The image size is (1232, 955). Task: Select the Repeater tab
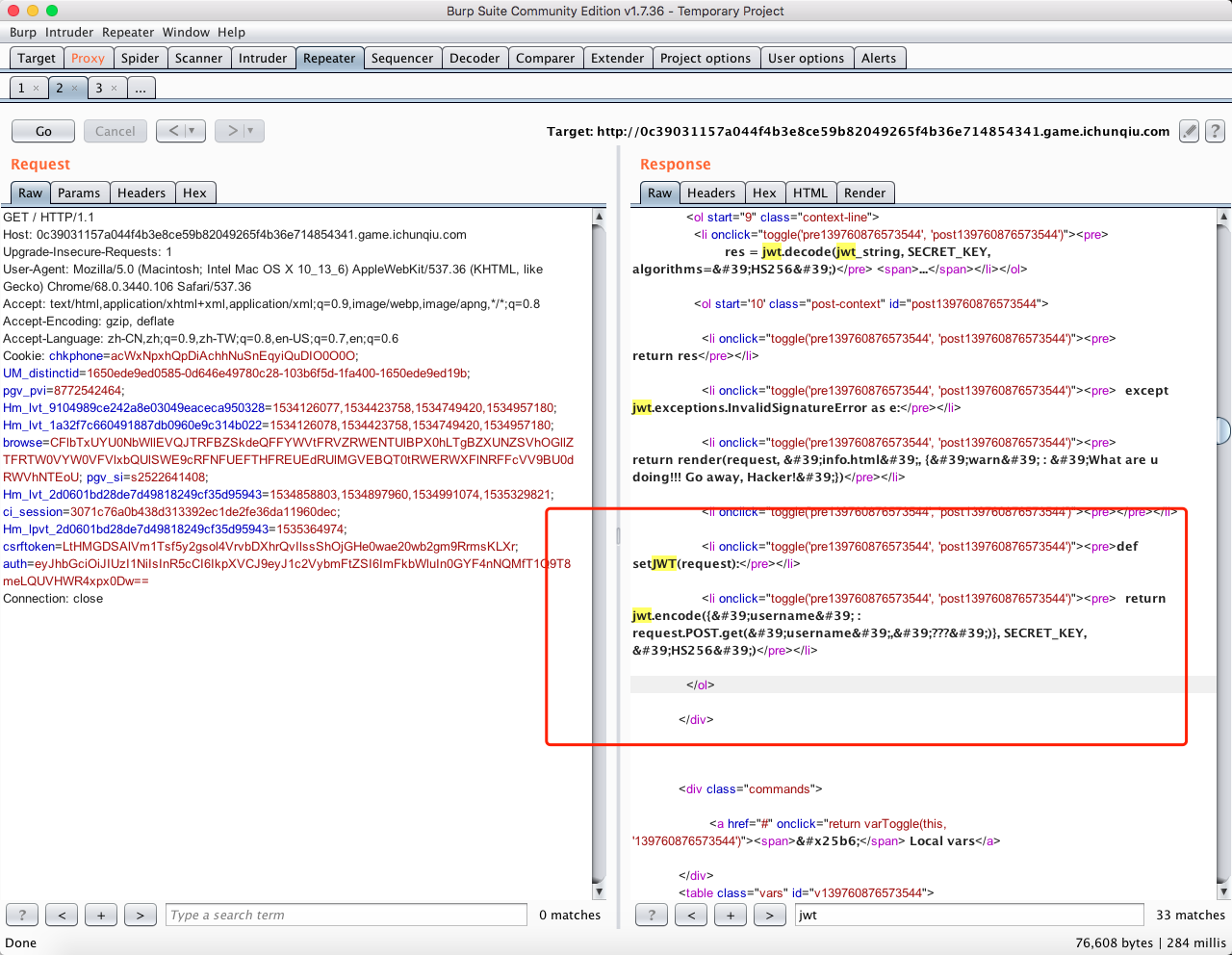(x=329, y=58)
